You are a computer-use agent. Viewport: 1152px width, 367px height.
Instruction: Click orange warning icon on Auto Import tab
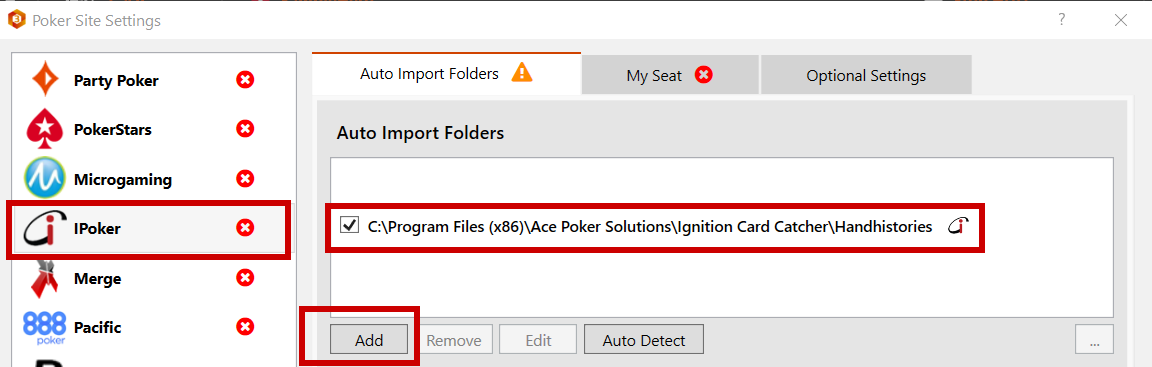point(522,73)
